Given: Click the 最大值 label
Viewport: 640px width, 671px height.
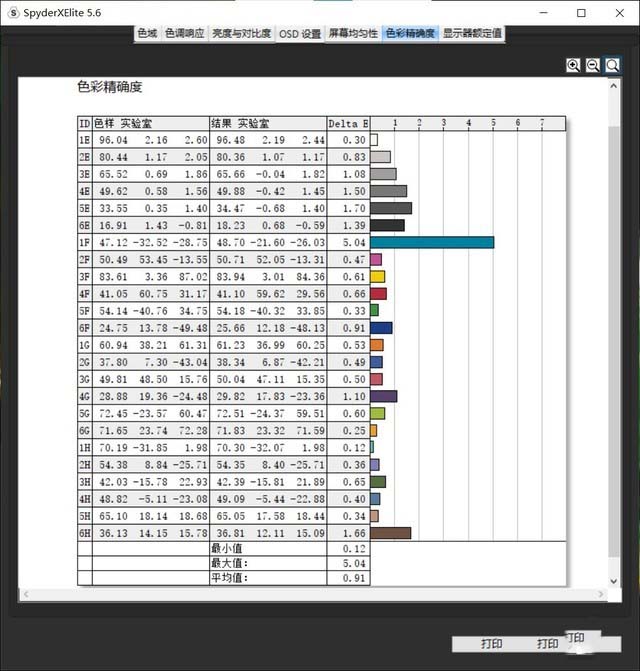Looking at the screenshot, I should (229, 563).
